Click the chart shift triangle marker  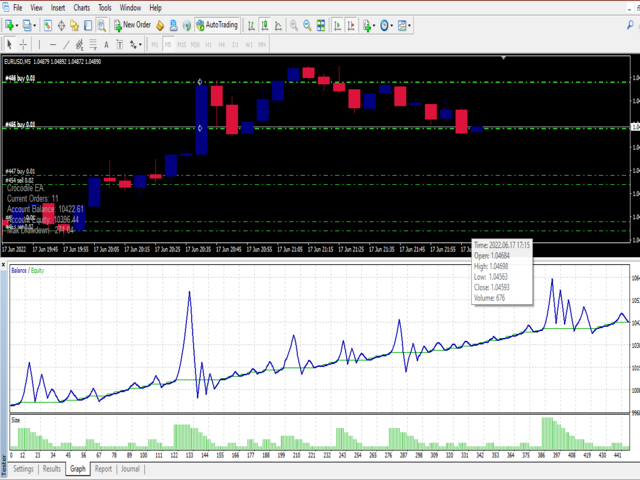pos(504,58)
